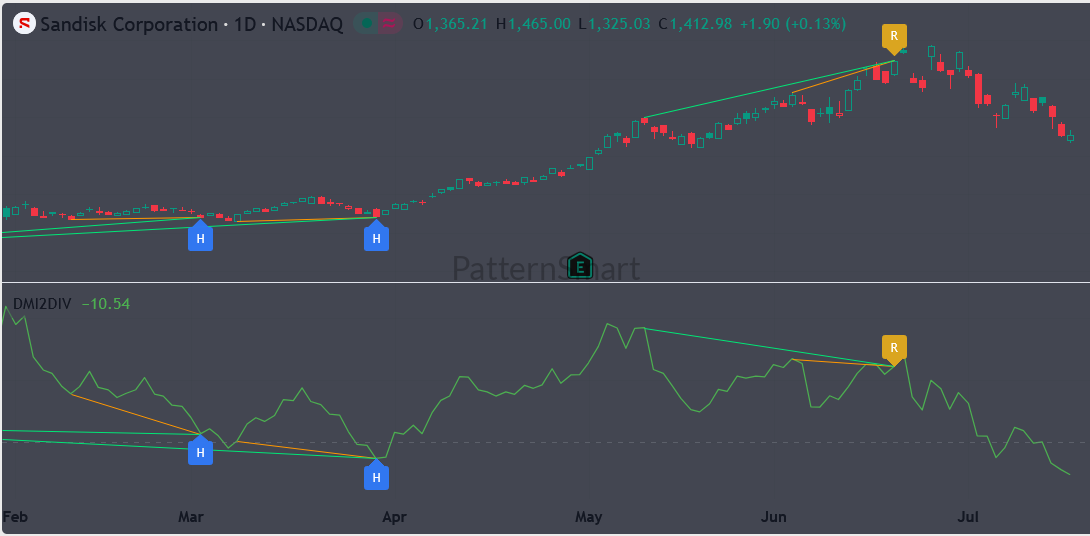Click the low price L1,325.03
Image resolution: width=1090 pixels, height=536 pixels.
click(615, 24)
